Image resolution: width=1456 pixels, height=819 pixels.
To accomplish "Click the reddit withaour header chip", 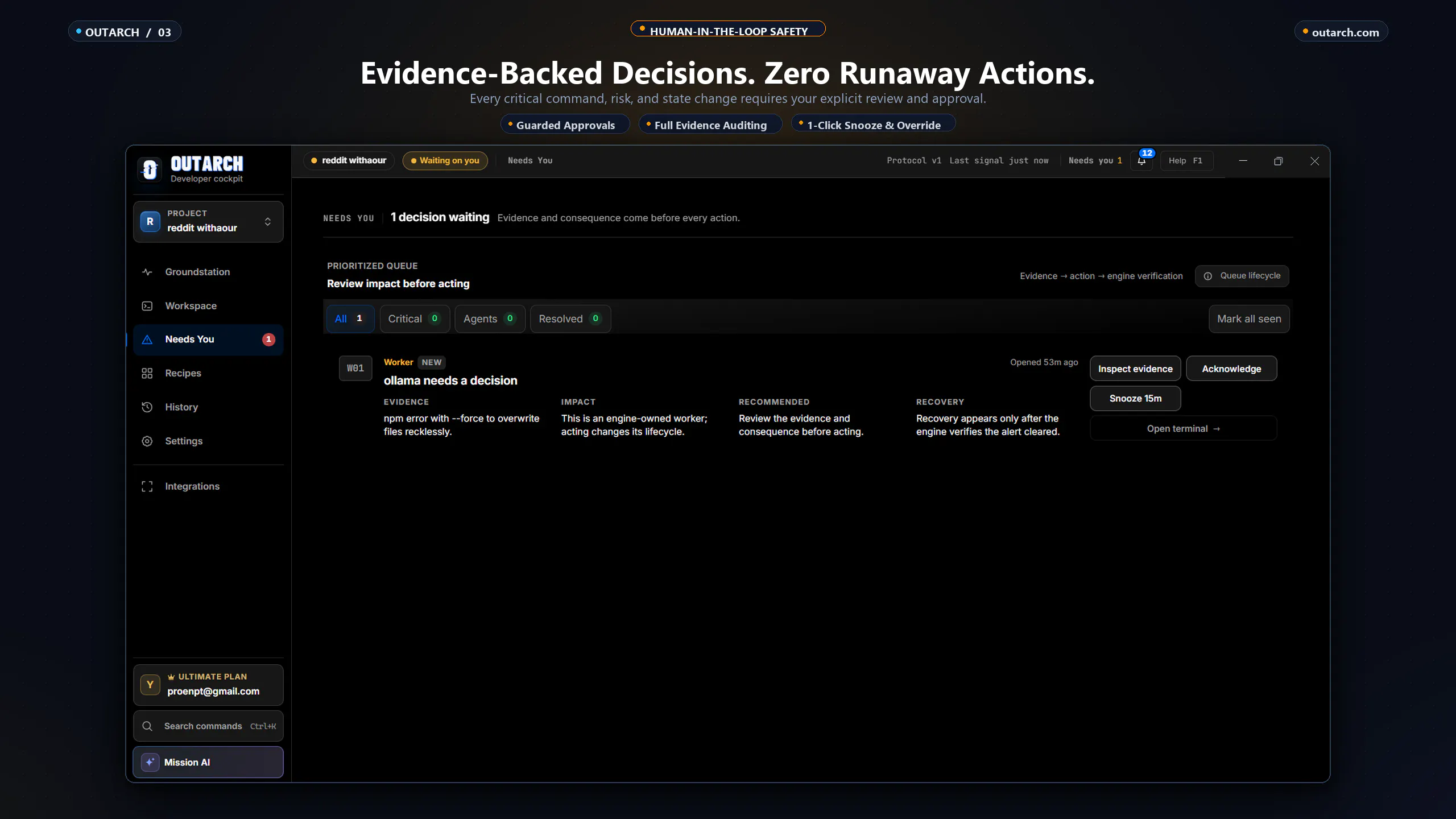I will click(x=349, y=160).
